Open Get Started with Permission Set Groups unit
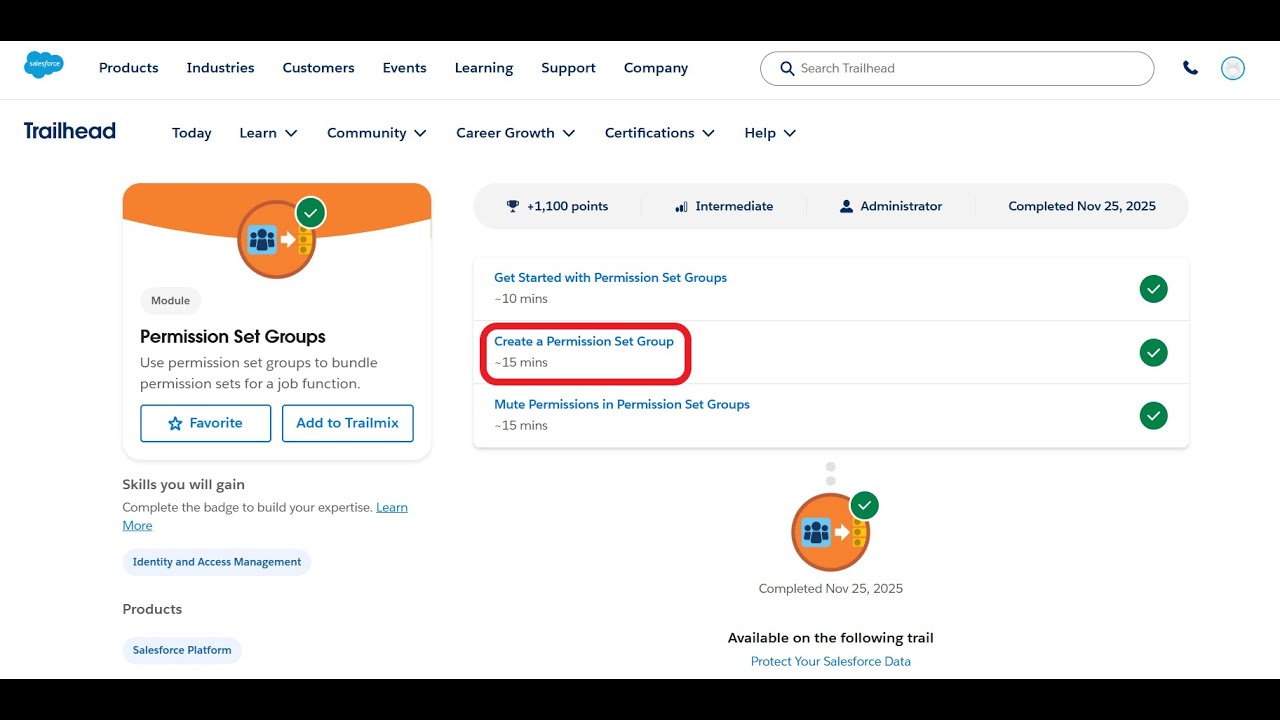The width and height of the screenshot is (1280, 720). 610,278
